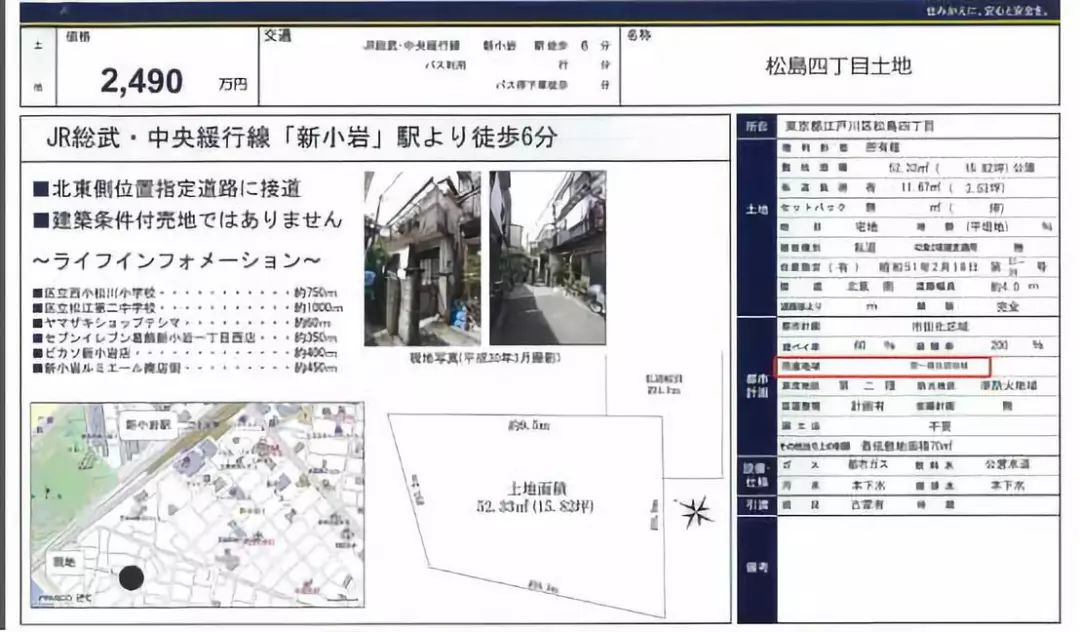
Task: Click the 新小岩 station name in 交通
Action: click(499, 45)
